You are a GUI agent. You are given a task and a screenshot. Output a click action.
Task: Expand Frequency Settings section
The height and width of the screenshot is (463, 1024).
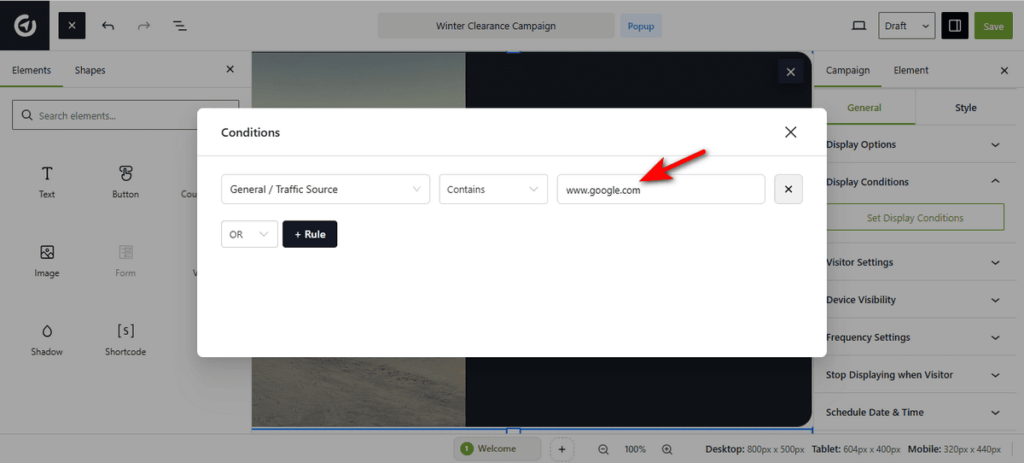913,338
